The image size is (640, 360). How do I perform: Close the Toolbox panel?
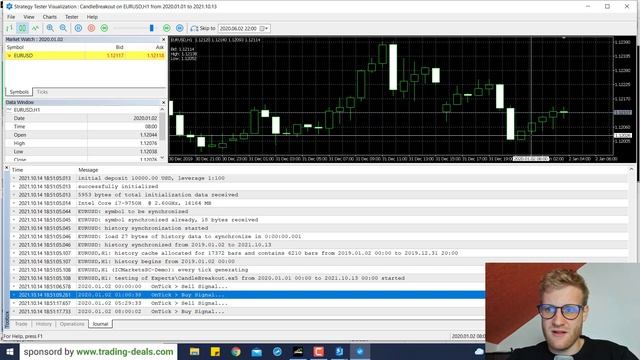7,168
